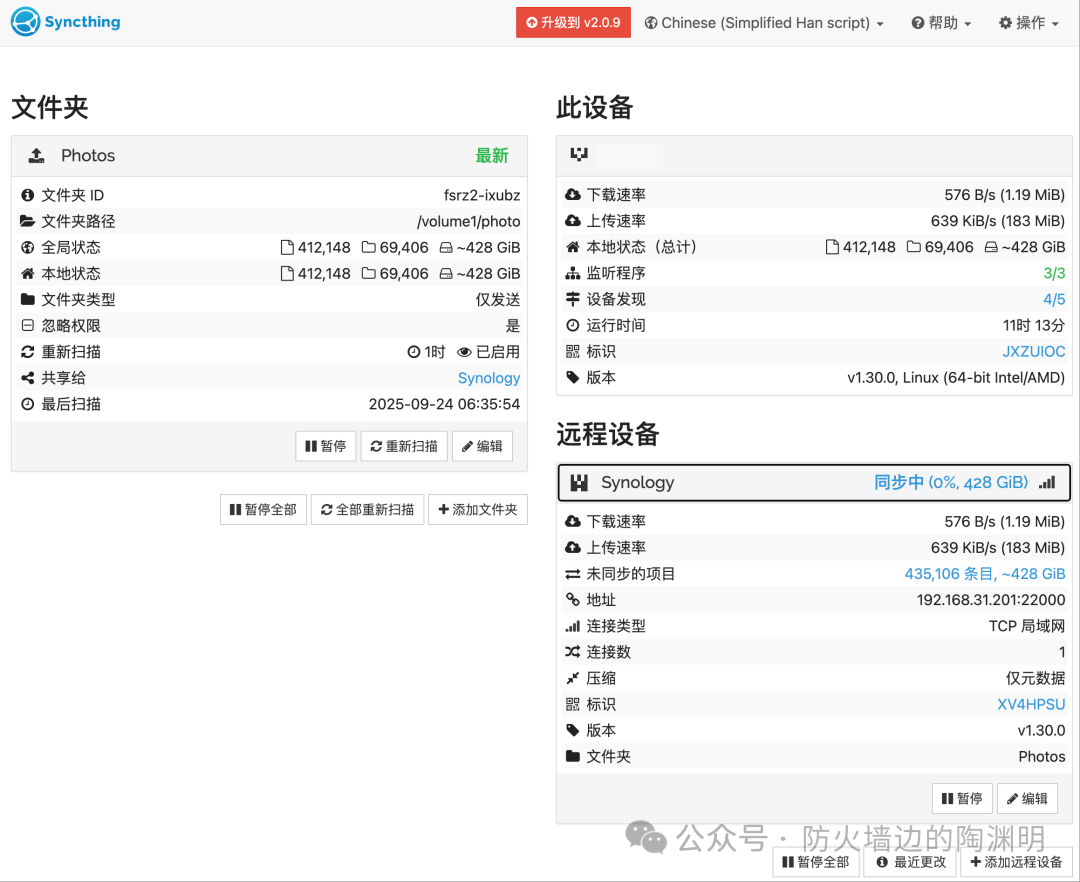Viewport: 1080px width, 882px height.
Task: Open the language dropdown Chinese (Simplified Han script)
Action: coord(764,22)
